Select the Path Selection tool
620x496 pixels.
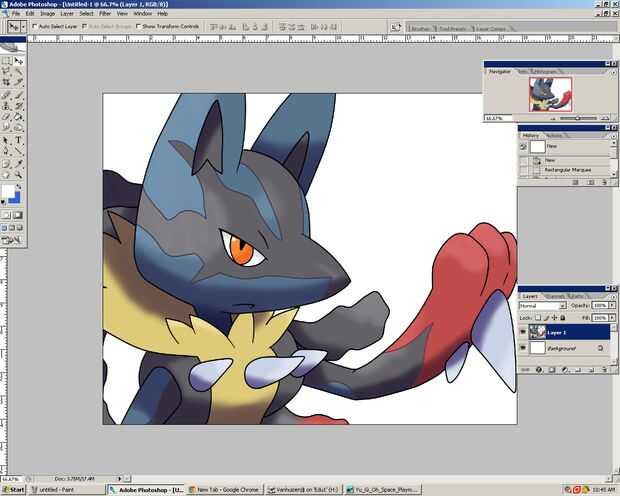coord(6,140)
